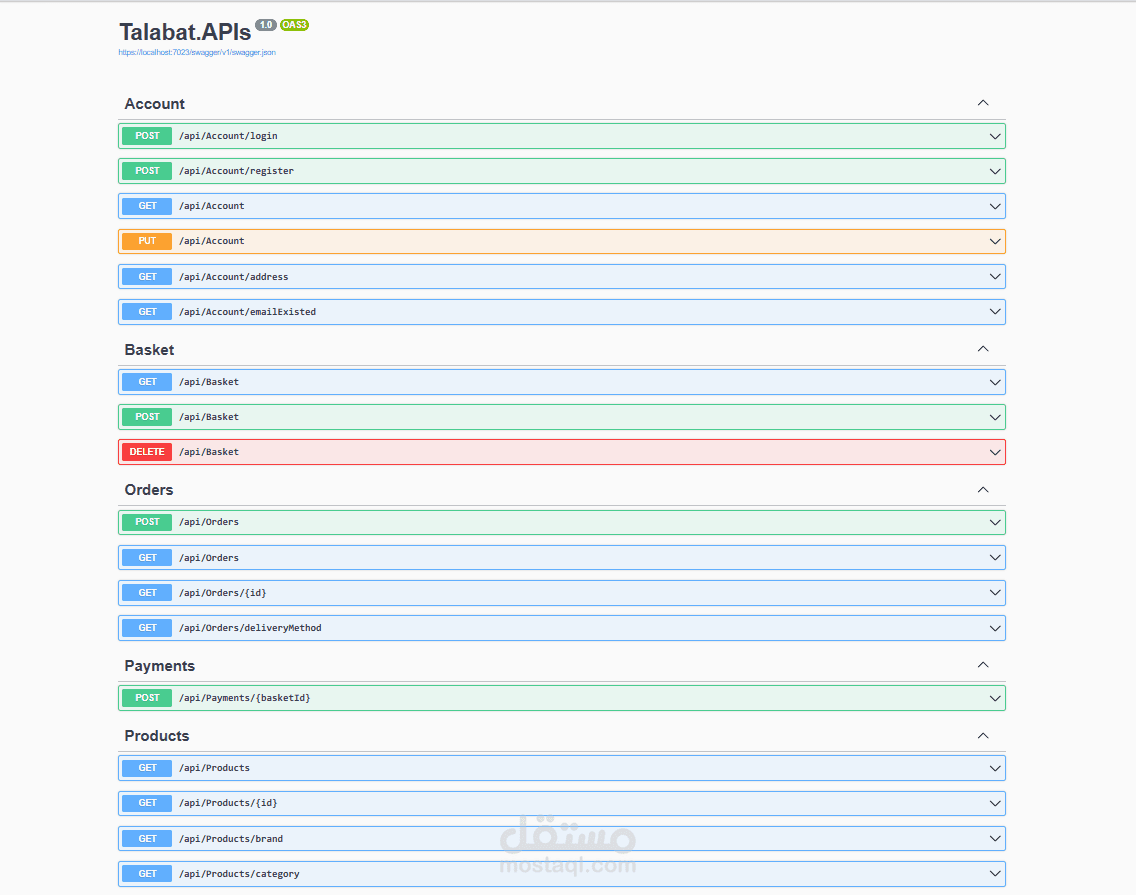Click the 1.0 version badge
1136x895 pixels.
(266, 25)
